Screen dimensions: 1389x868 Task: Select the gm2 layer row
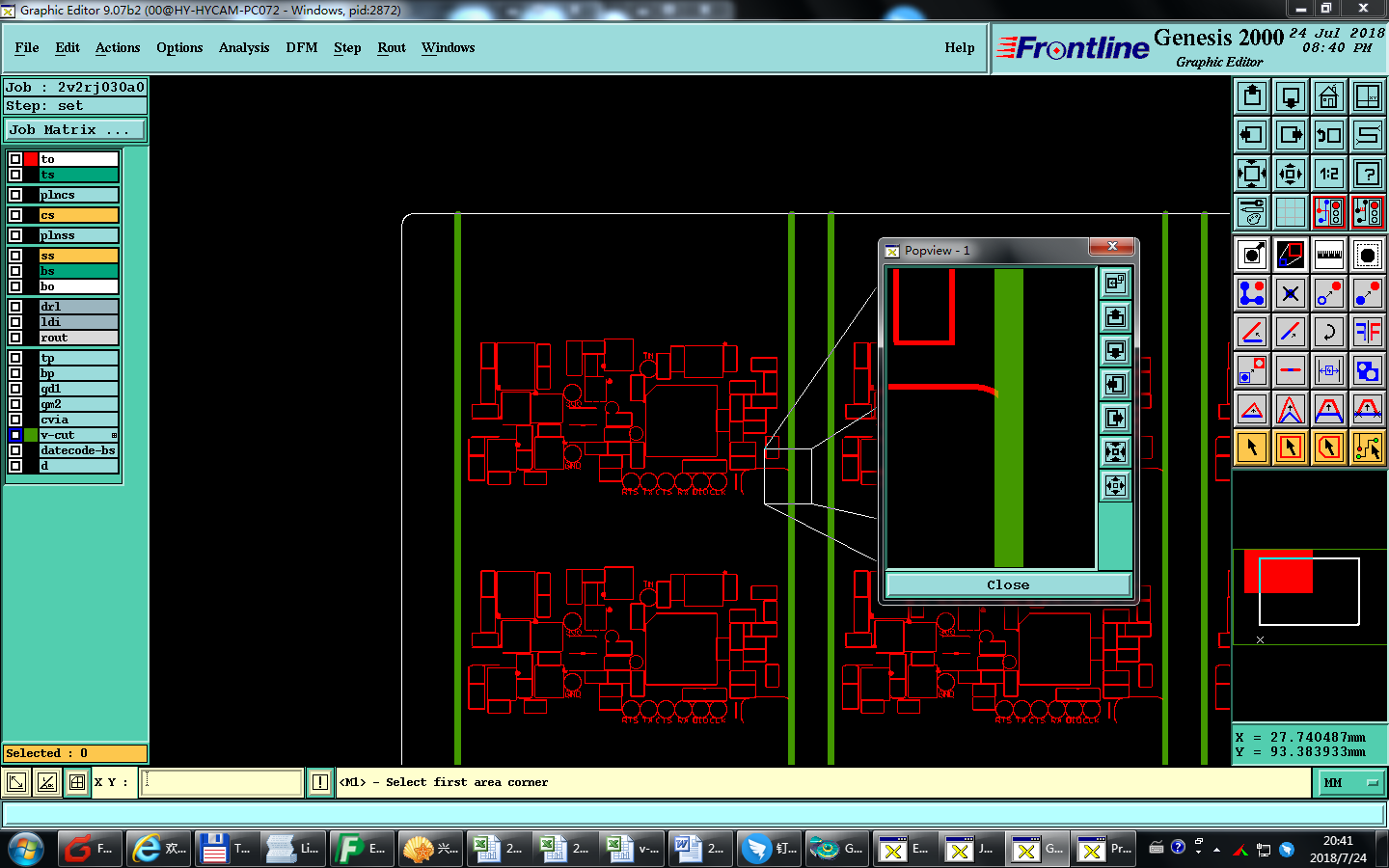79,404
